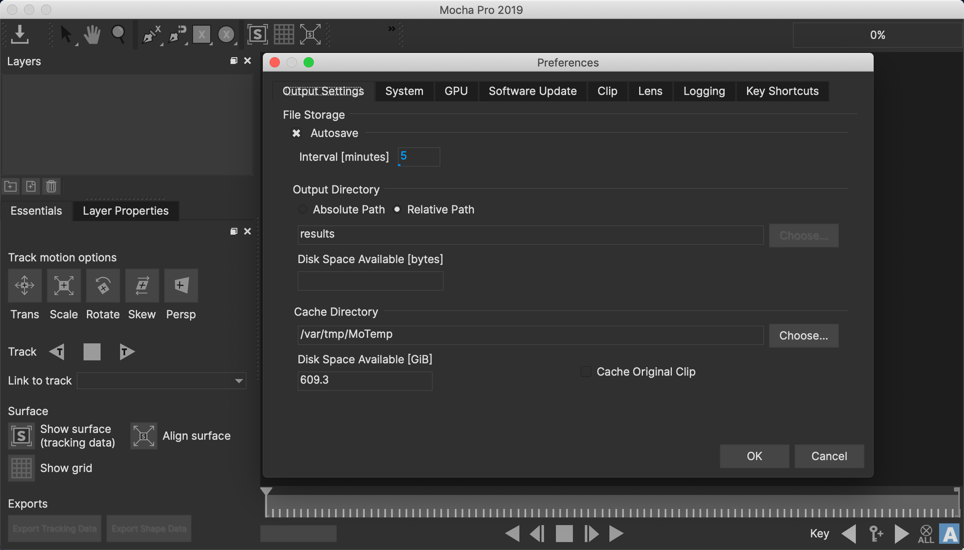Toggle Show surface (tracking data) button
Viewport: 964px width, 550px height.
pyautogui.click(x=22, y=436)
